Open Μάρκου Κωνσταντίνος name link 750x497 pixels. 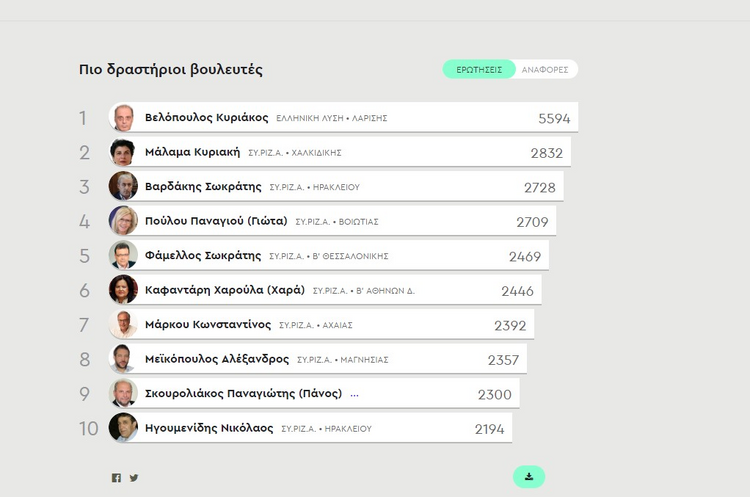[x=208, y=324]
